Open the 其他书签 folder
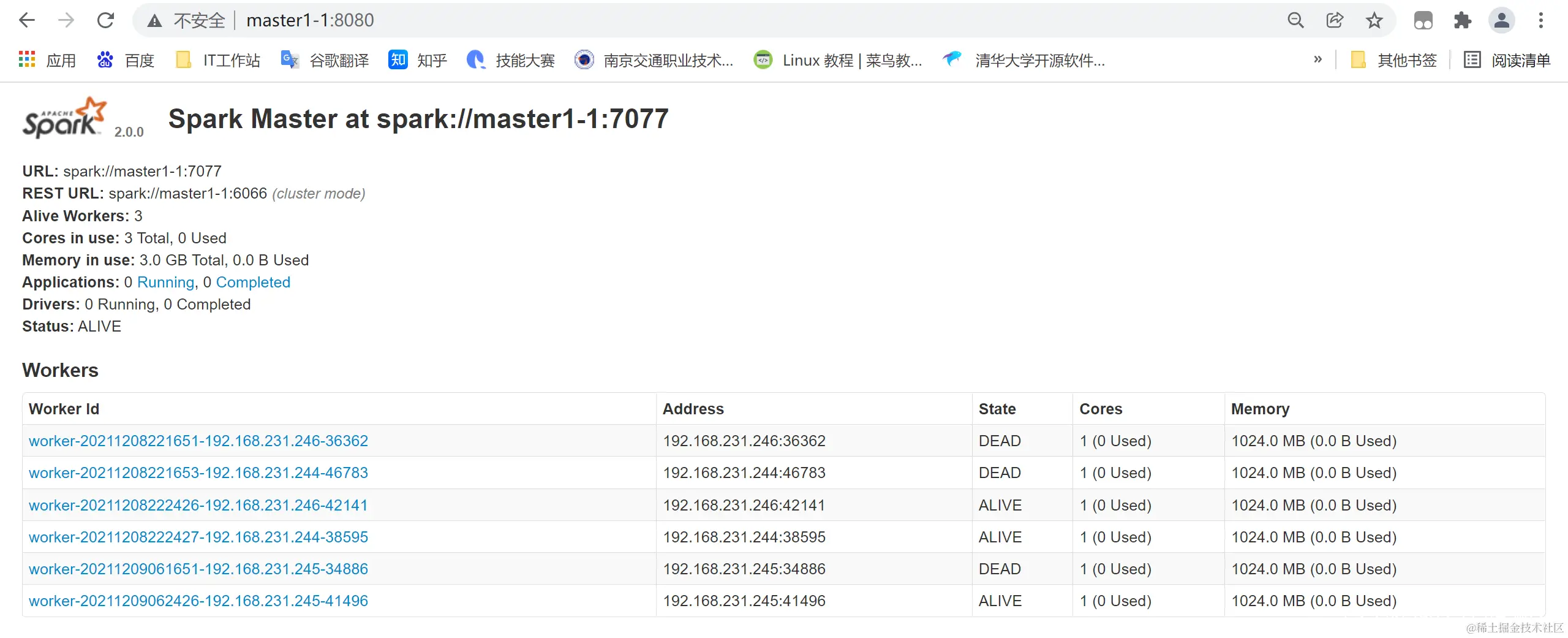The width and height of the screenshot is (1568, 638). click(1393, 60)
